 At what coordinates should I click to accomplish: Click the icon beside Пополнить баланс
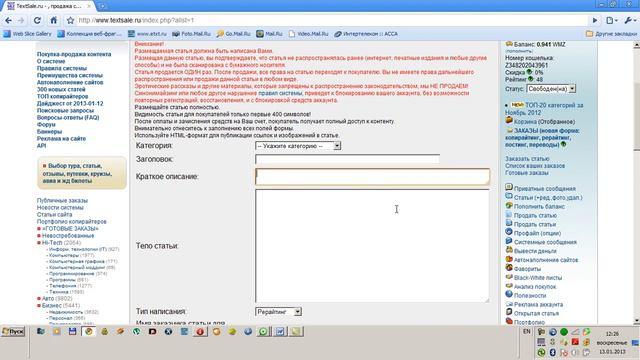[x=509, y=206]
